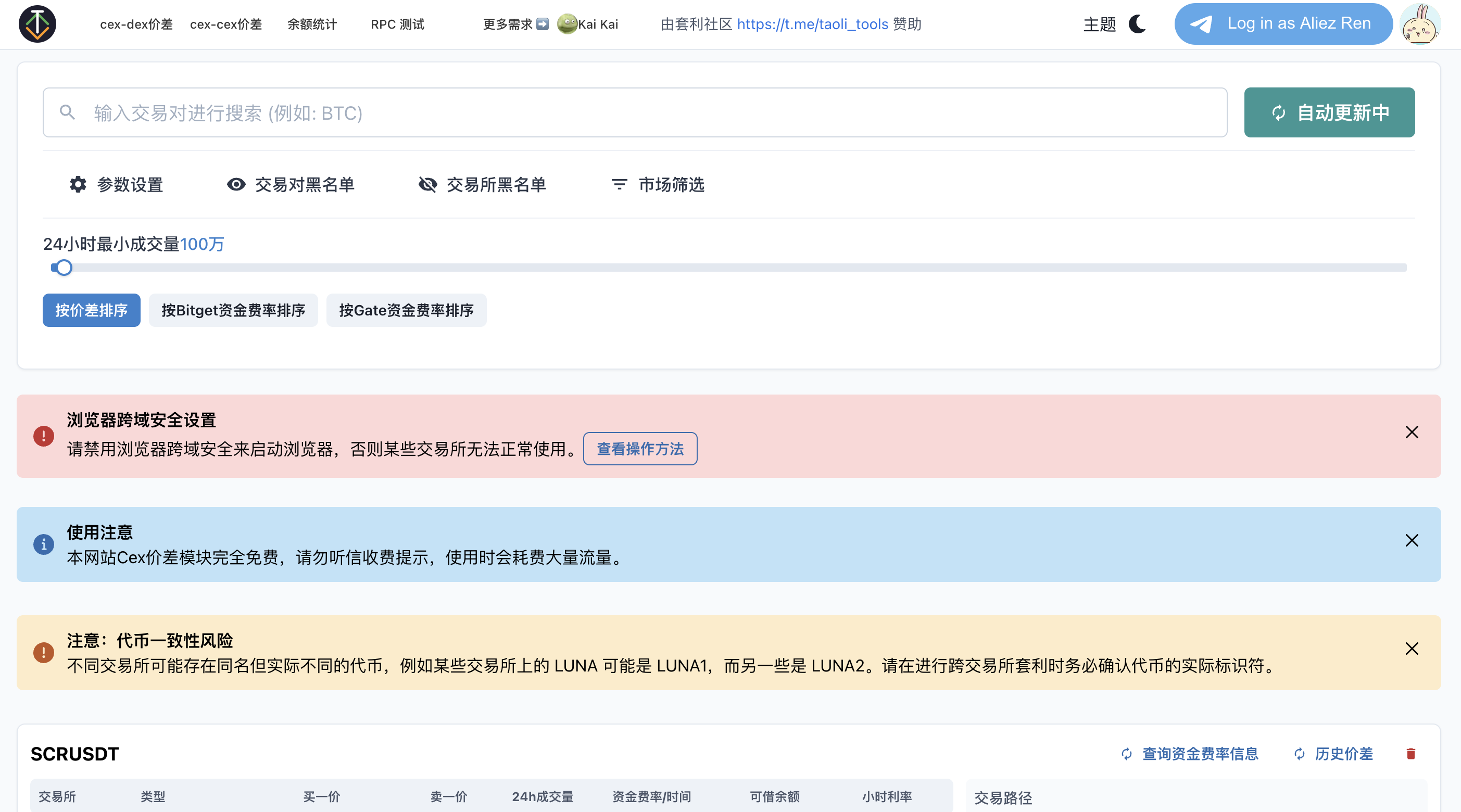Dismiss the 代币一致性风险 warning banner

coord(1412,649)
